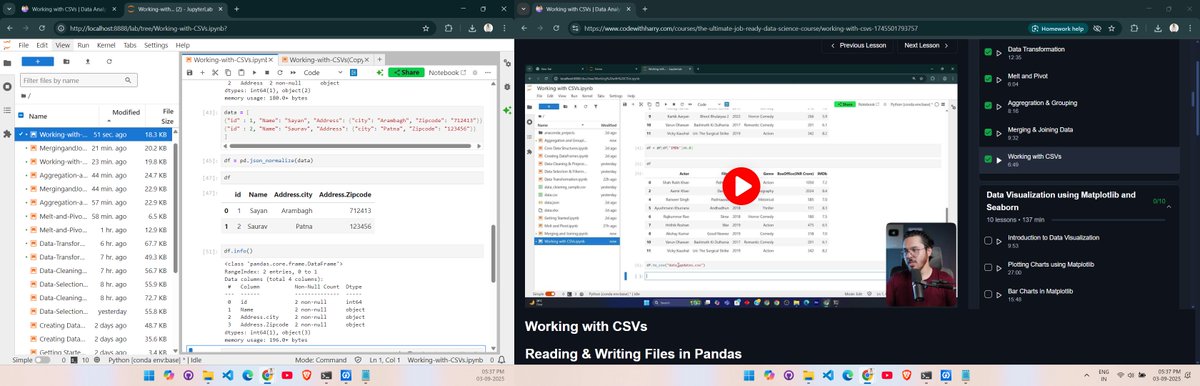The image size is (1200, 386).
Task: Check the Bar Charts in Matplotlib checkbox
Action: (x=988, y=295)
